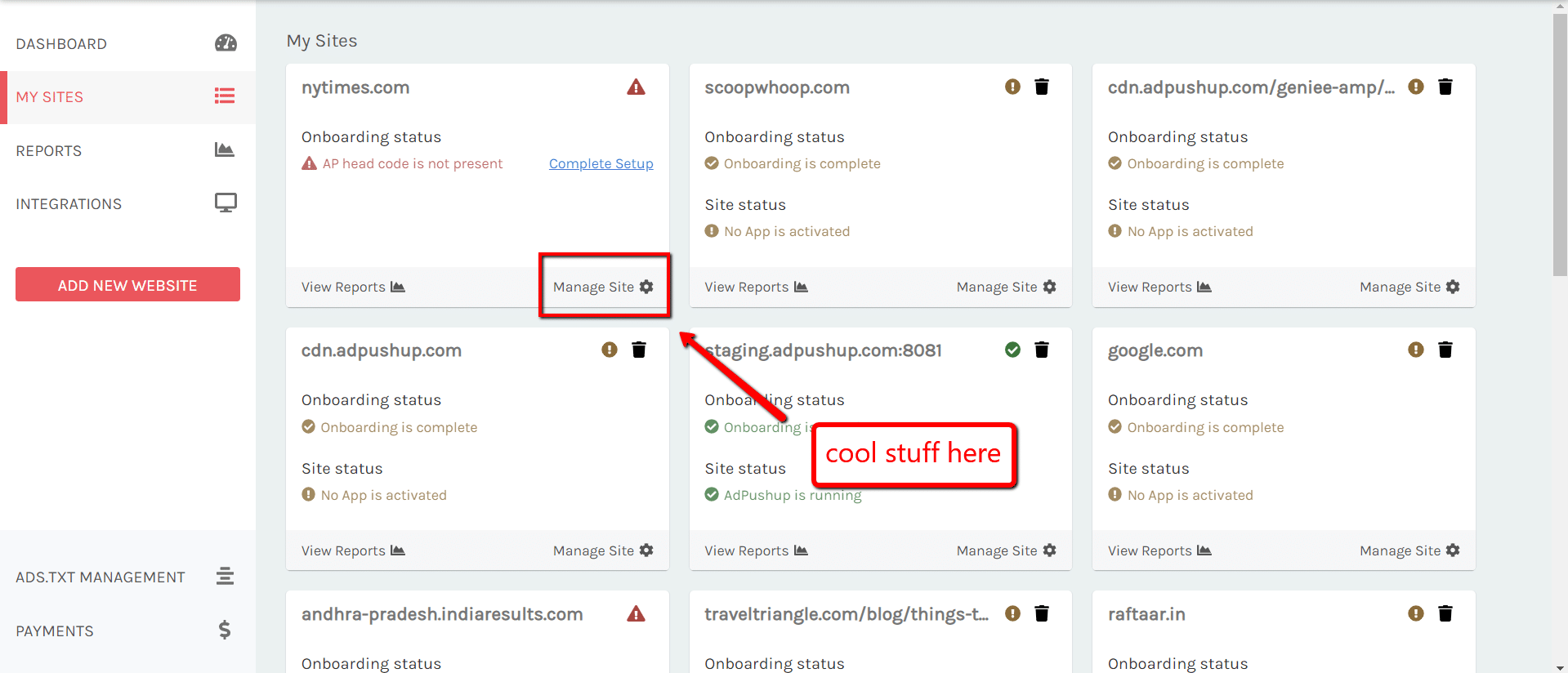Delete the cdn.adpushup.com site via trash icon
The width and height of the screenshot is (1568, 673).
pos(639,350)
